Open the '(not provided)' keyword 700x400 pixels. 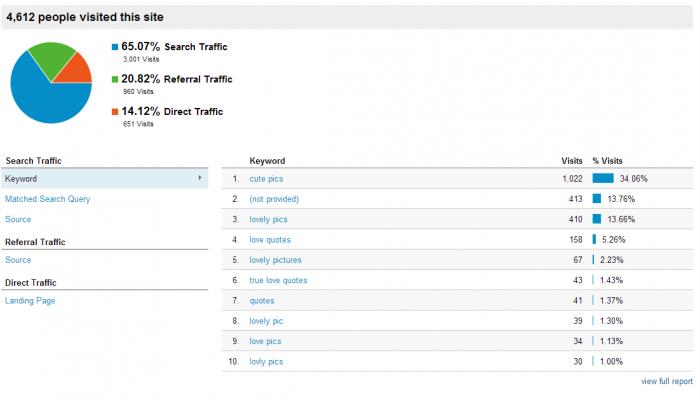point(274,199)
